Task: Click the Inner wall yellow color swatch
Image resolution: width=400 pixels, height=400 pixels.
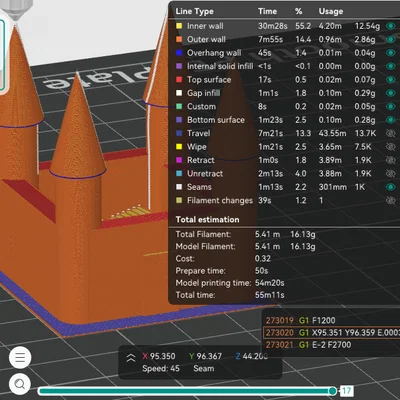Action: [179, 26]
